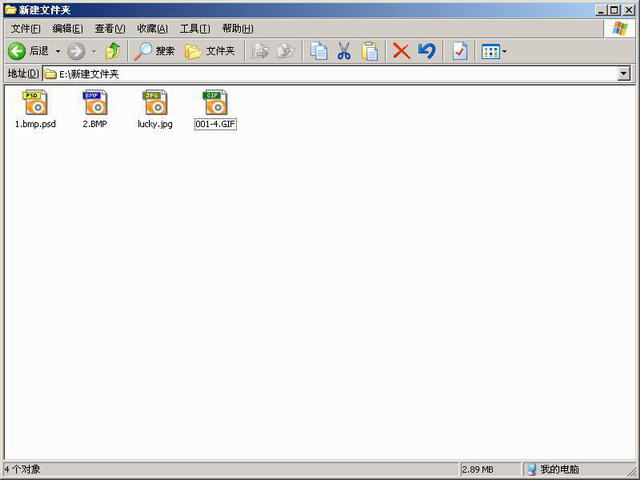Toggle the Folders (文件夹) pane
The image size is (640, 480).
coord(210,51)
